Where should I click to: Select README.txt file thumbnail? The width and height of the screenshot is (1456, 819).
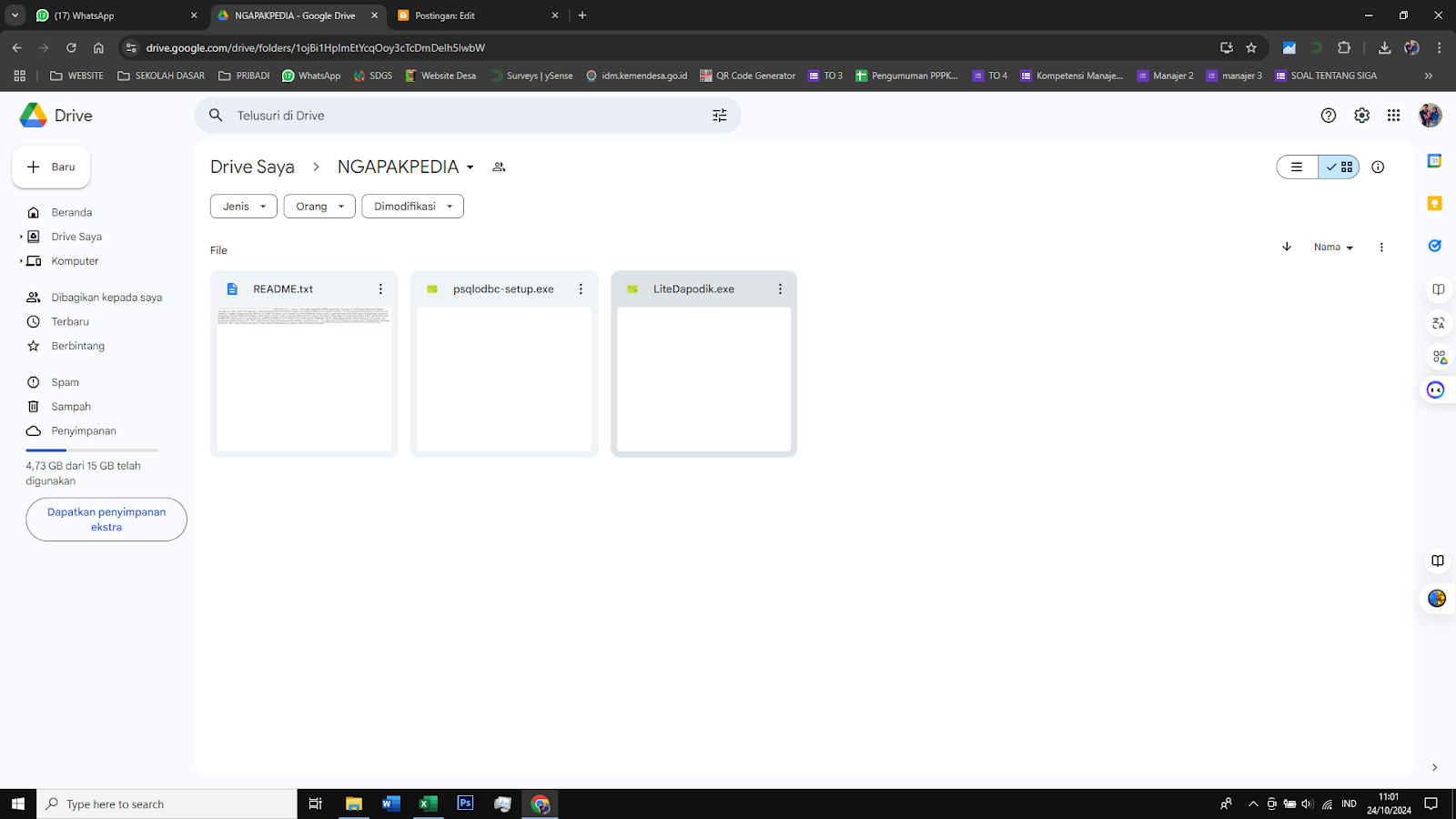(x=304, y=379)
